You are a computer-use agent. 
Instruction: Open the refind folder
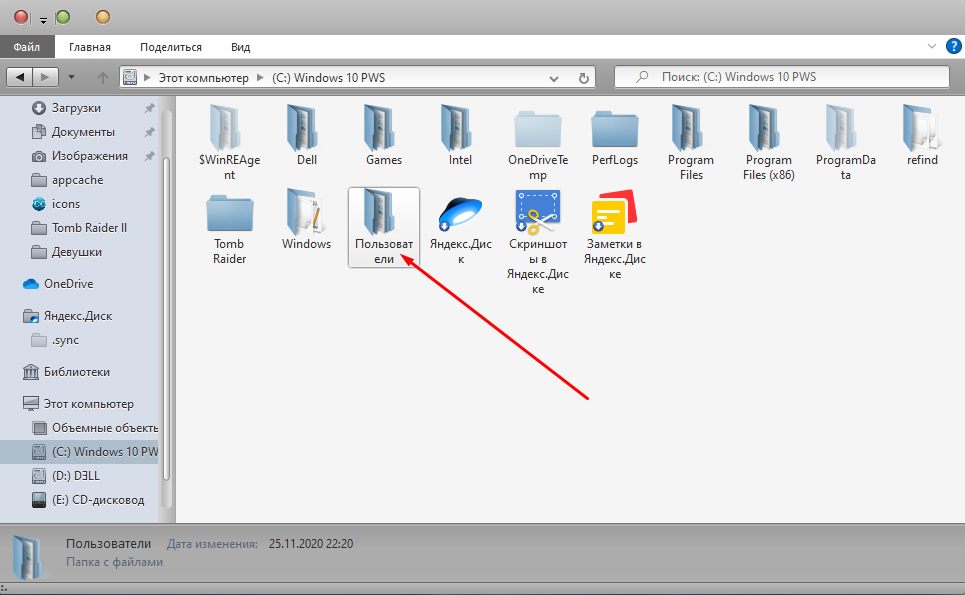[921, 128]
